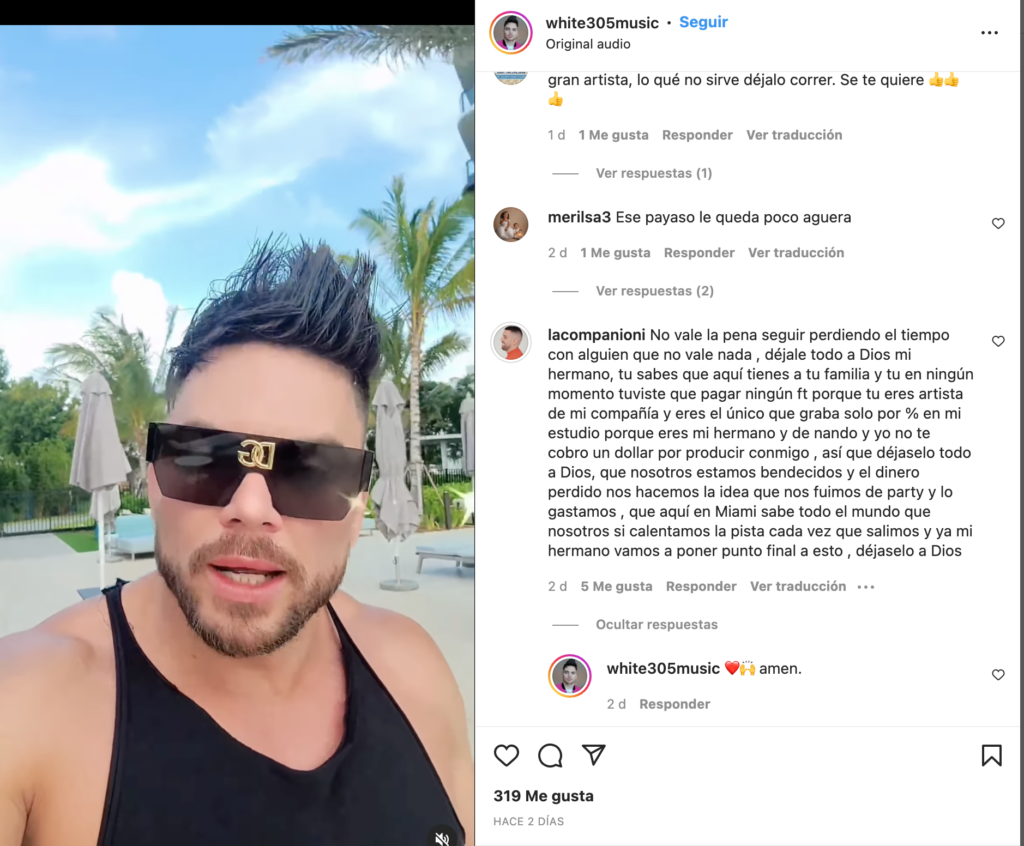View likes on lacompanioni's comment (5 Me gusta)
Viewport: 1024px width, 846px height.
pos(616,587)
